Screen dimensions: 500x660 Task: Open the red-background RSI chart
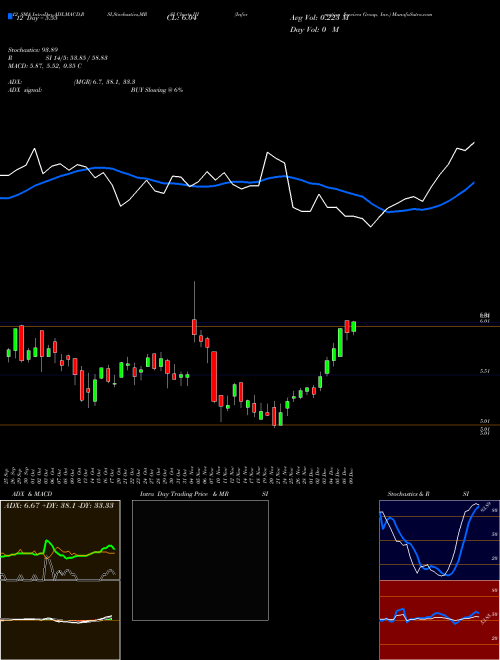click(x=439, y=620)
